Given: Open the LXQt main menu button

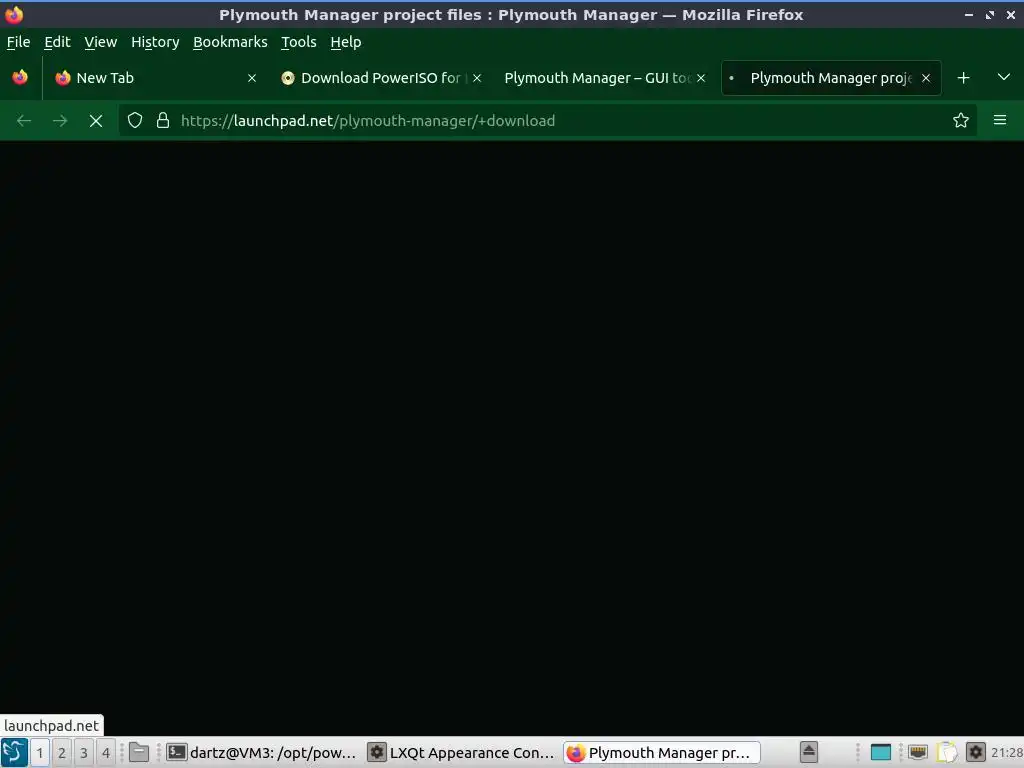Looking at the screenshot, I should [x=14, y=753].
